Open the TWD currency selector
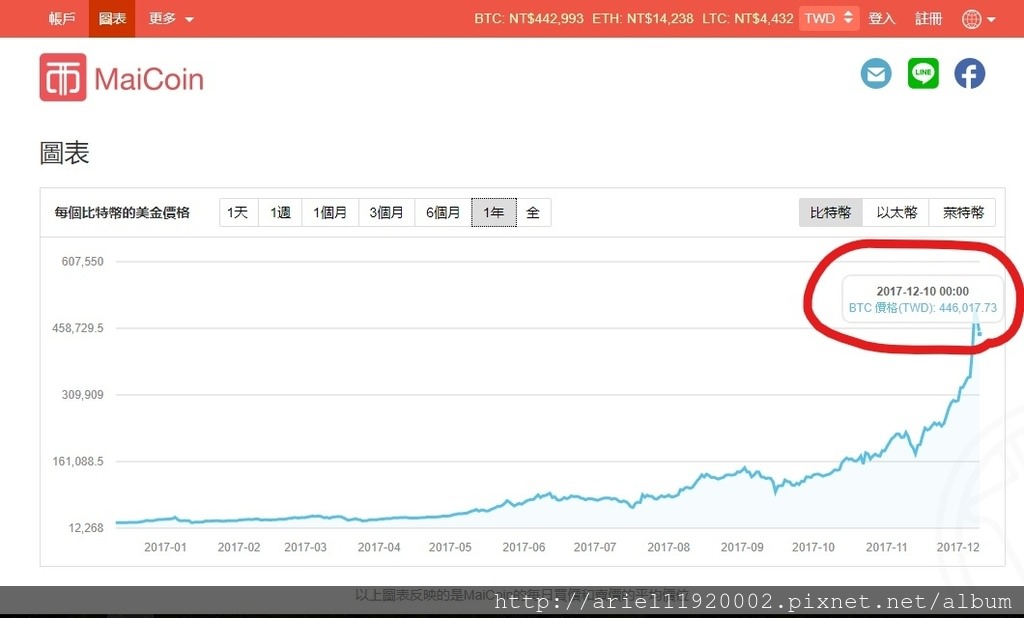 [829, 18]
